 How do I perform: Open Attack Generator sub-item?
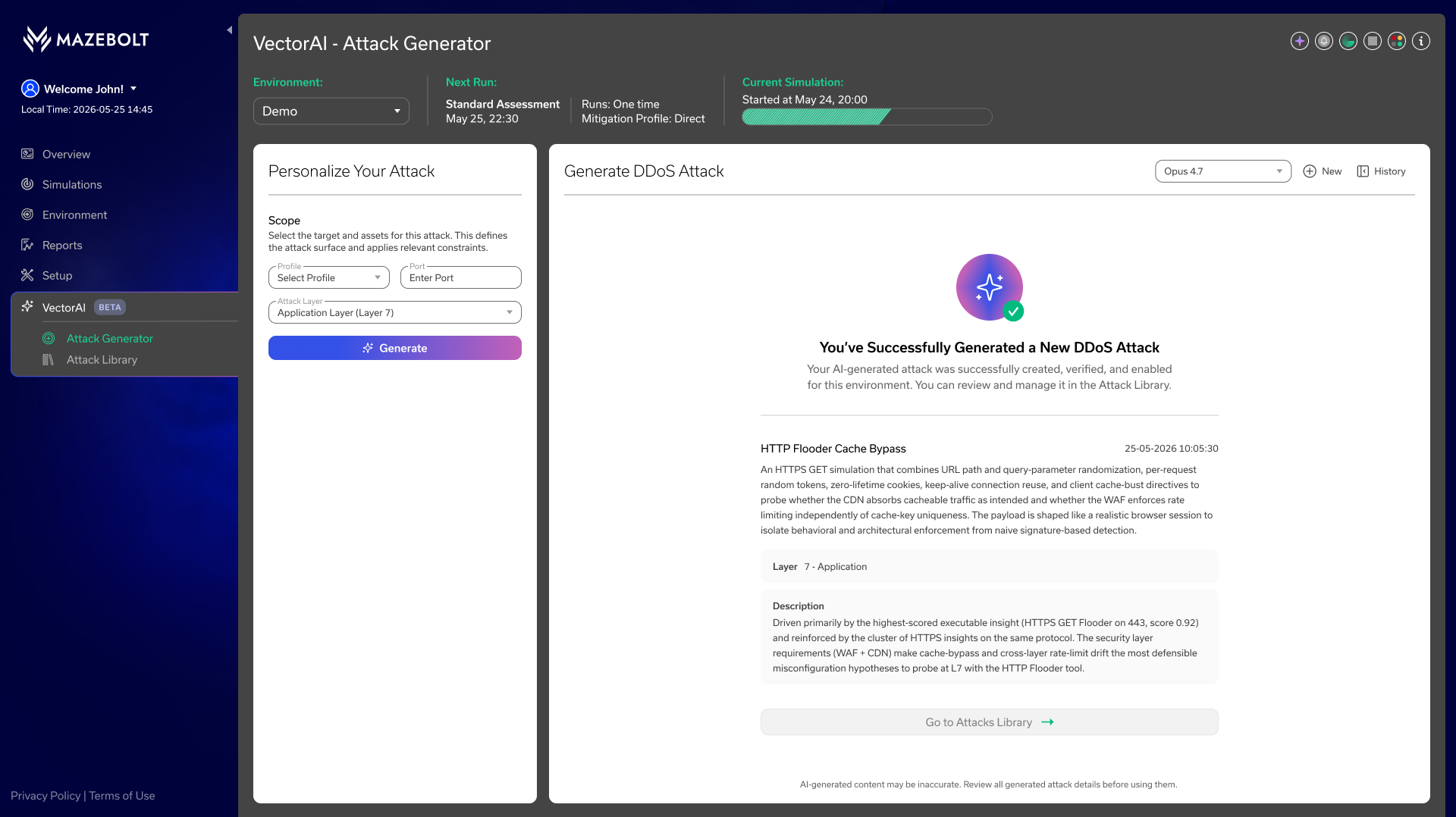pyautogui.click(x=110, y=338)
